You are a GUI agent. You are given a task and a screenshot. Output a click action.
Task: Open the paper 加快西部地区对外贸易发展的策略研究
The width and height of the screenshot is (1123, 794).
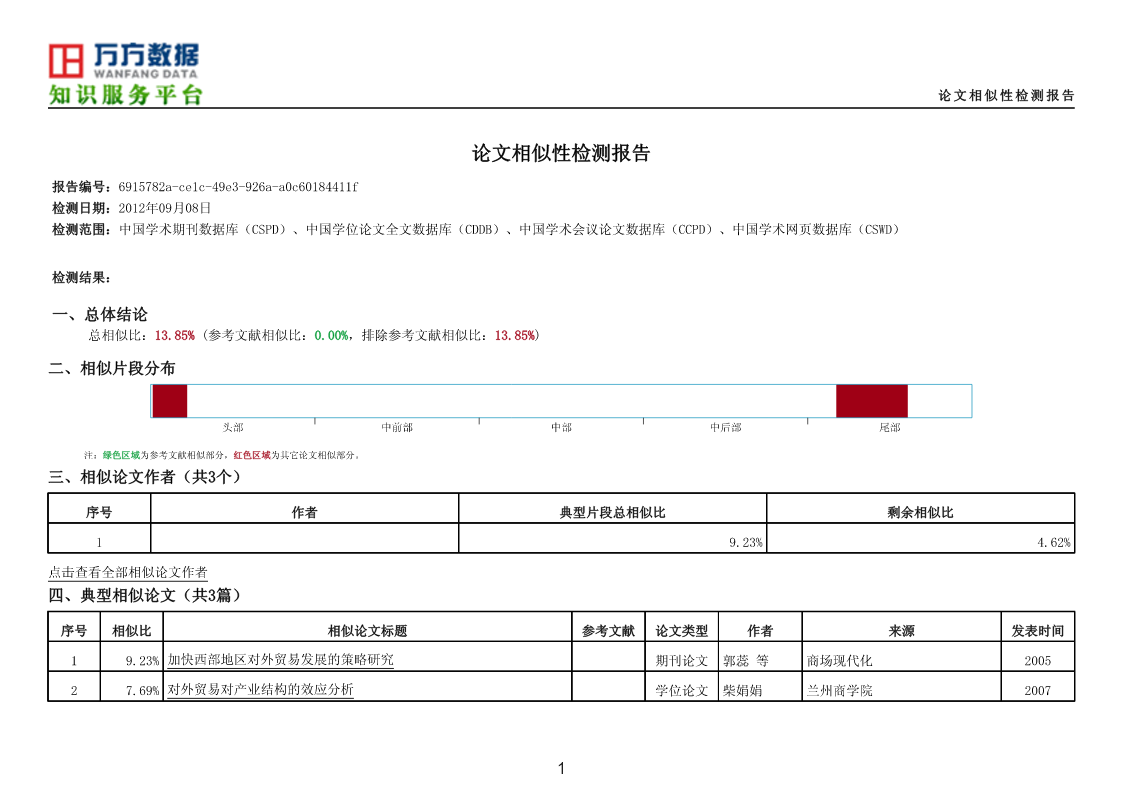pos(281,660)
